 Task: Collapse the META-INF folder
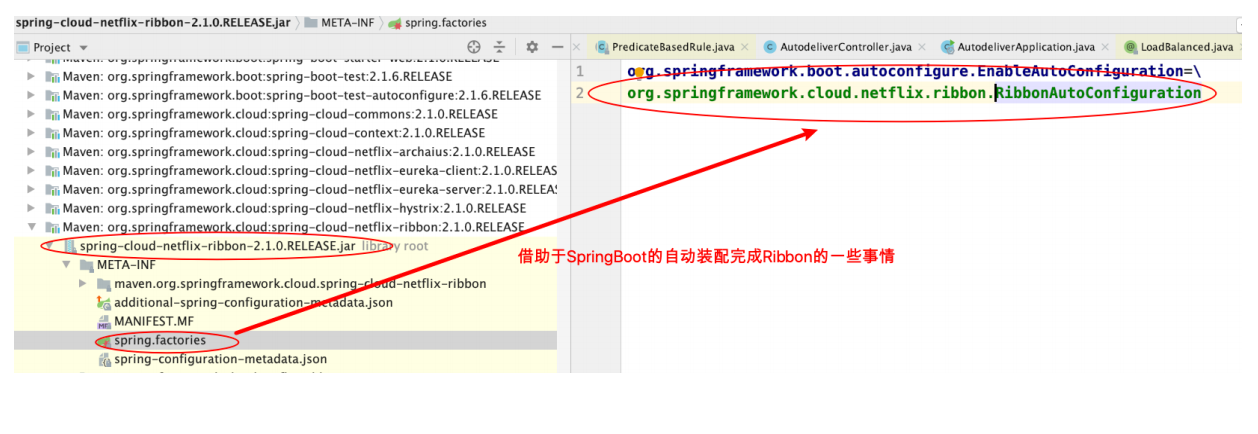click(67, 265)
